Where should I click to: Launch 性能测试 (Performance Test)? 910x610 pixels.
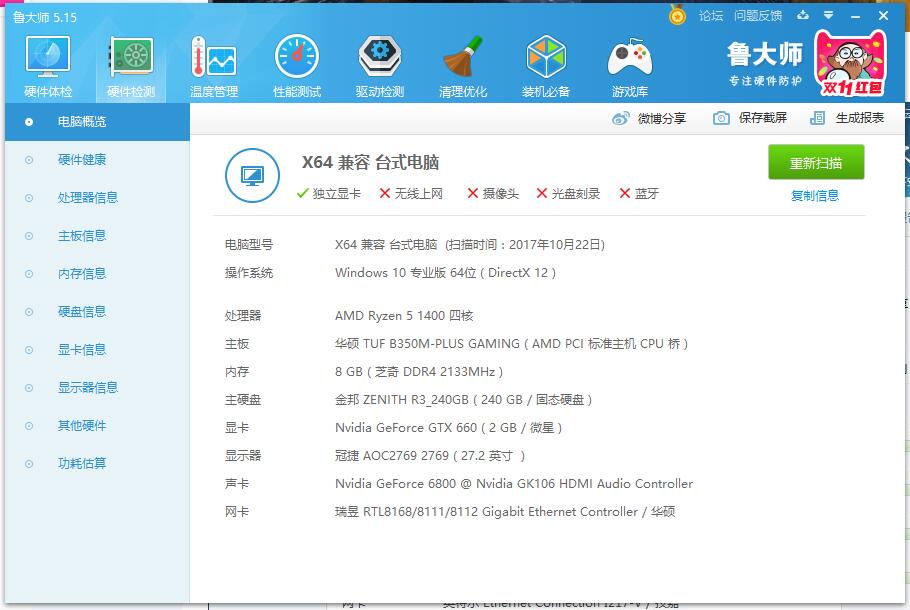coord(295,65)
